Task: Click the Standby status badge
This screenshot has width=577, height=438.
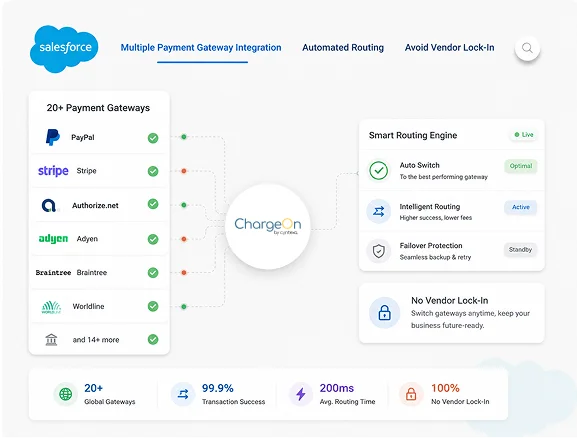Action: pos(520,250)
